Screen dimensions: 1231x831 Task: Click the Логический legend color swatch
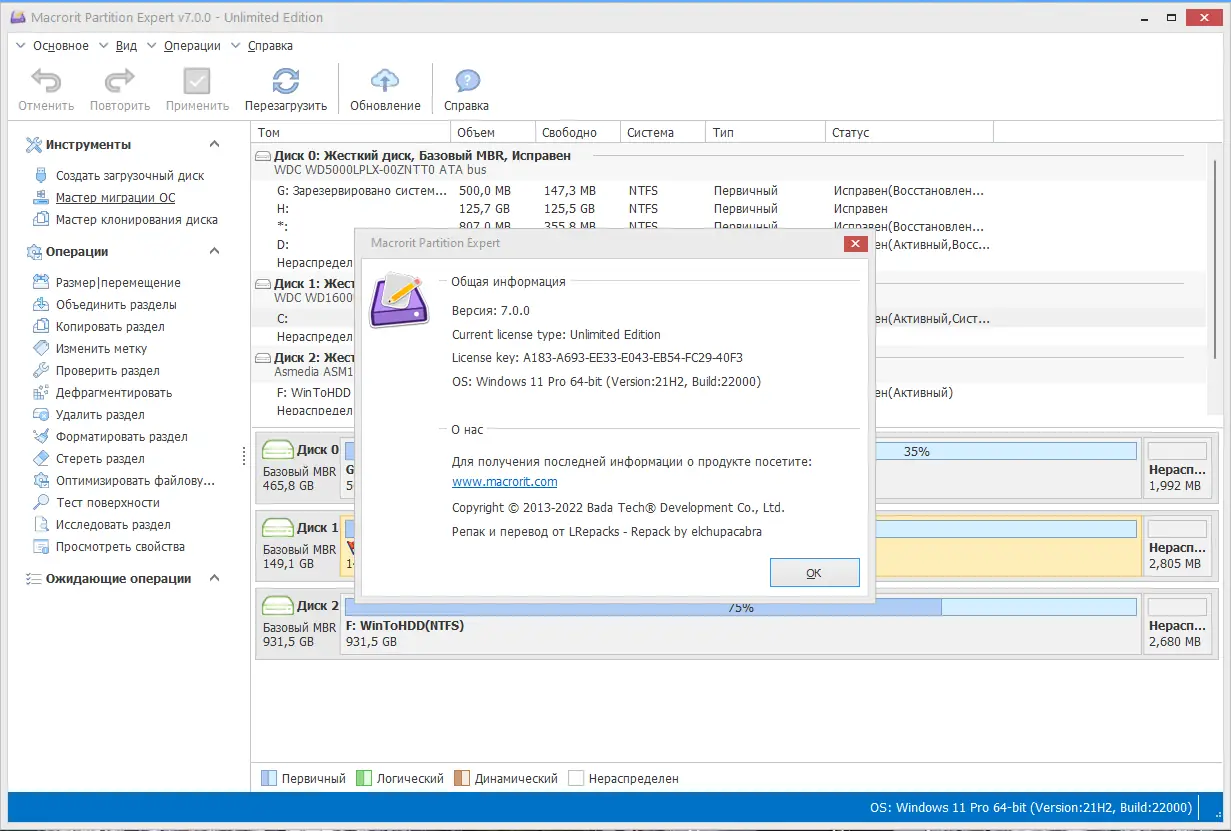point(364,778)
